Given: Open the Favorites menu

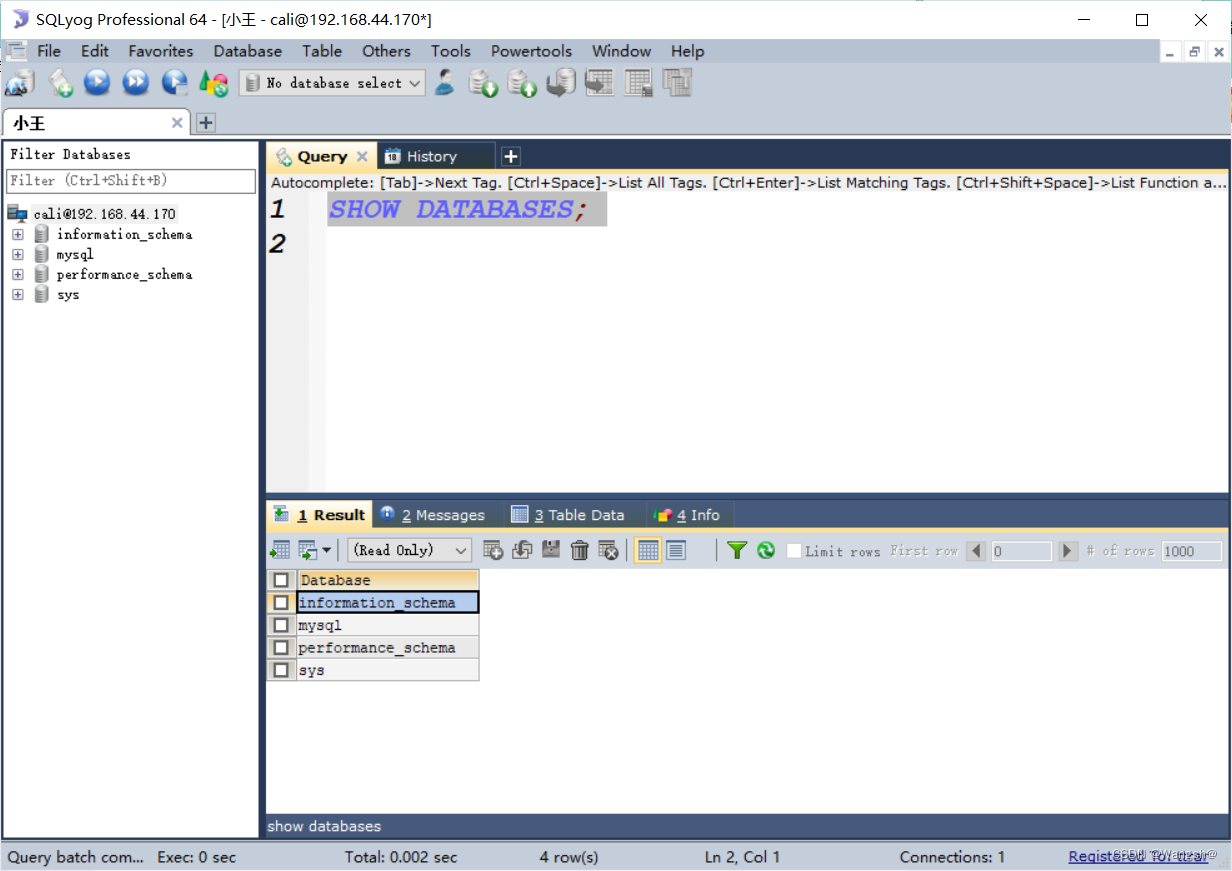Looking at the screenshot, I should pyautogui.click(x=160, y=51).
